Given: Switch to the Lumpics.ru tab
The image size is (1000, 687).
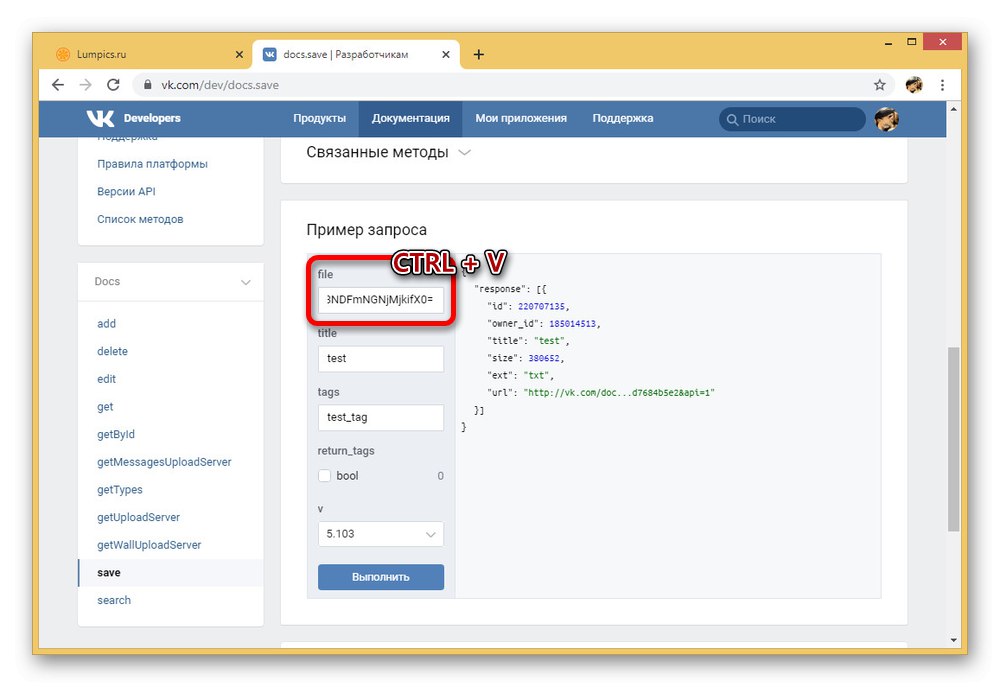Looking at the screenshot, I should coord(150,55).
